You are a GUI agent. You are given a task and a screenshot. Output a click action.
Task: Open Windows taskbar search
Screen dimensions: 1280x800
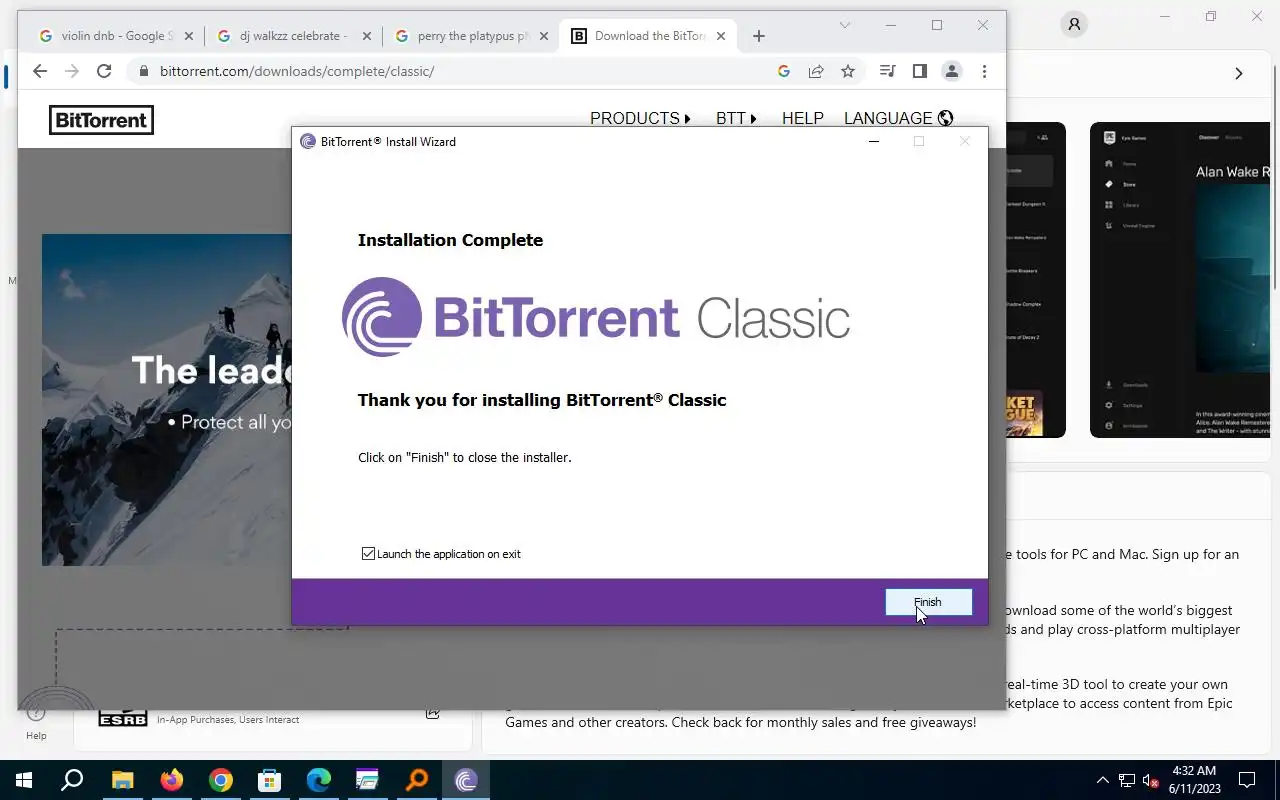pyautogui.click(x=72, y=780)
